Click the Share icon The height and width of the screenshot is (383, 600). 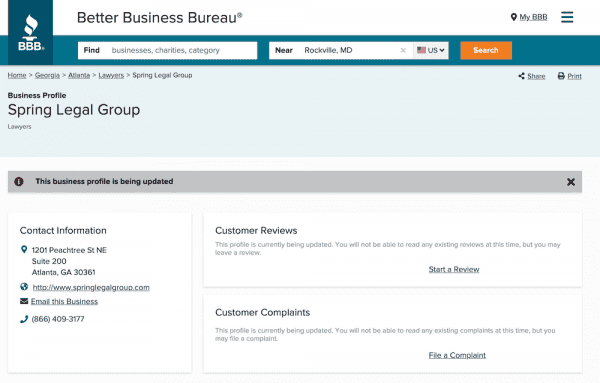522,76
